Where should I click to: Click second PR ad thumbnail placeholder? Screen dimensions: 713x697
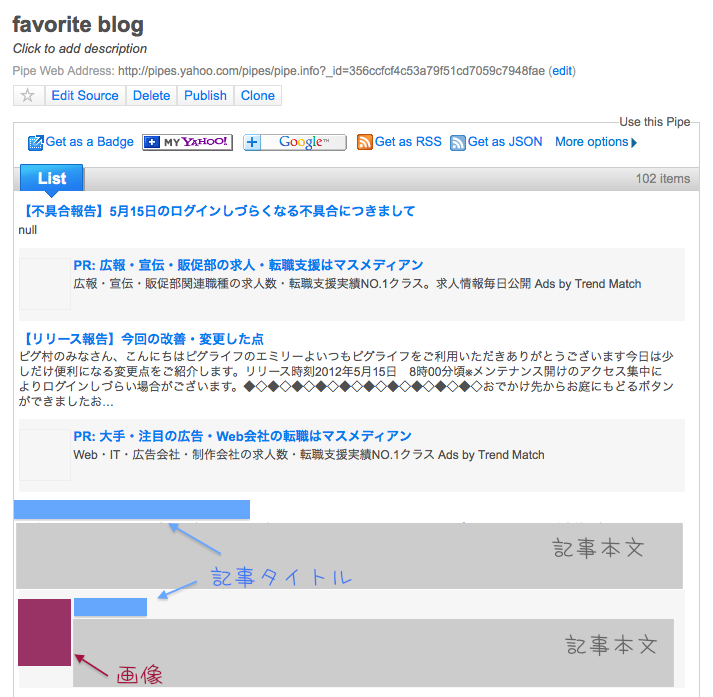45,455
